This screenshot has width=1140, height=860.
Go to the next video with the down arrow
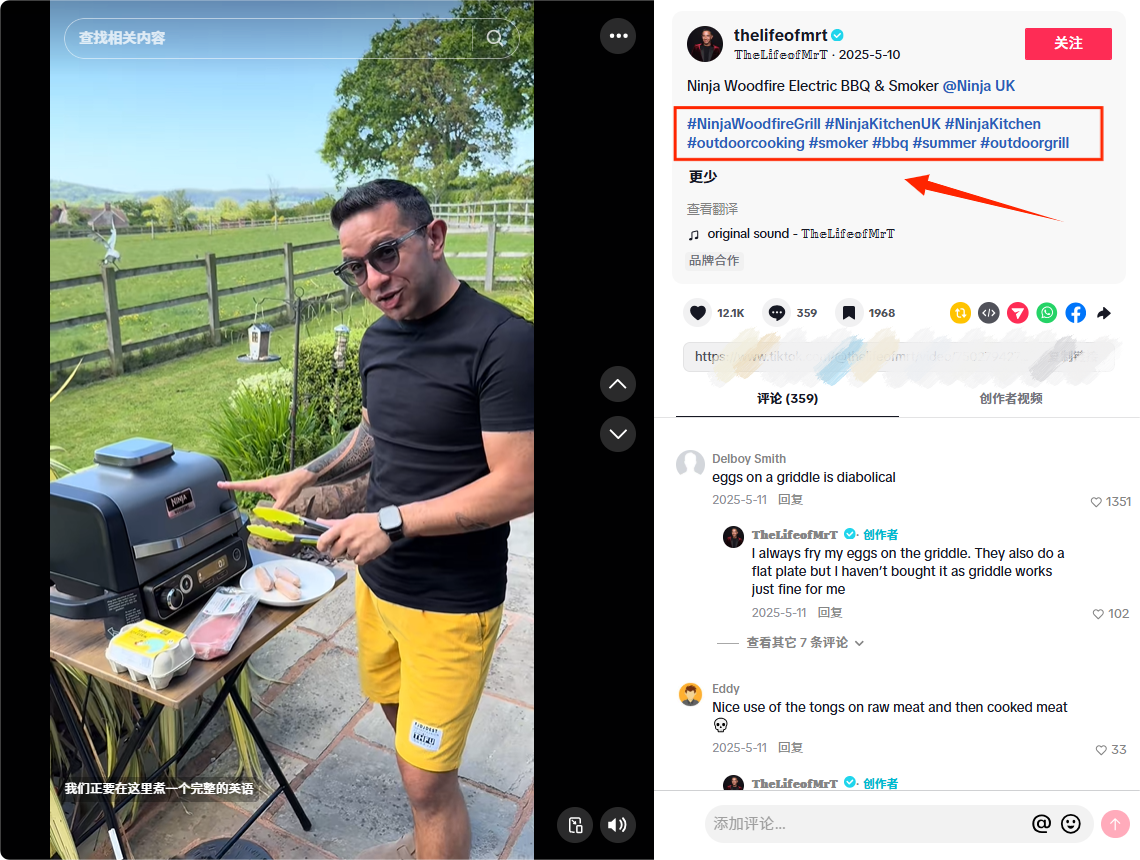click(618, 434)
